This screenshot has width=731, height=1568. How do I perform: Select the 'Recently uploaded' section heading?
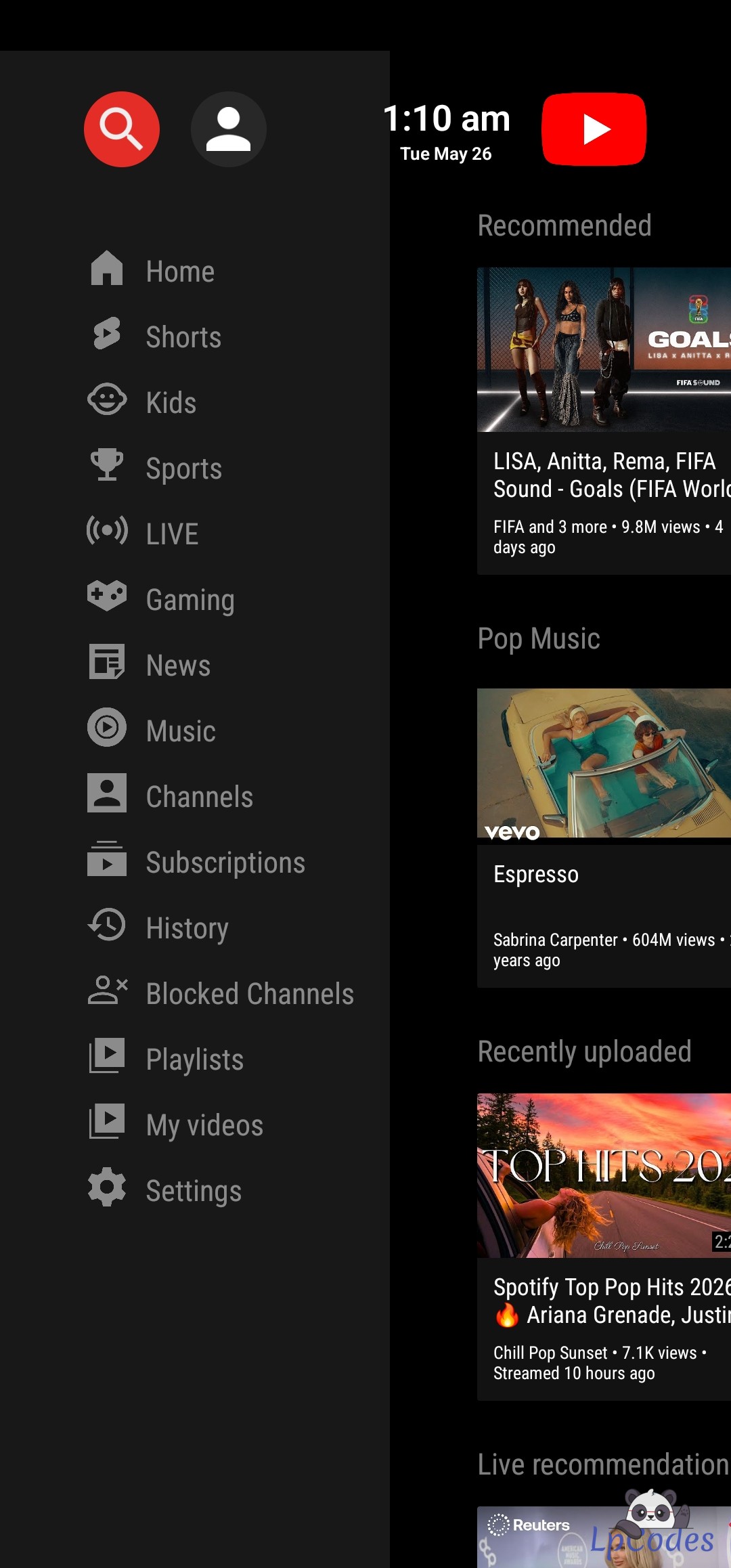[x=585, y=1052]
